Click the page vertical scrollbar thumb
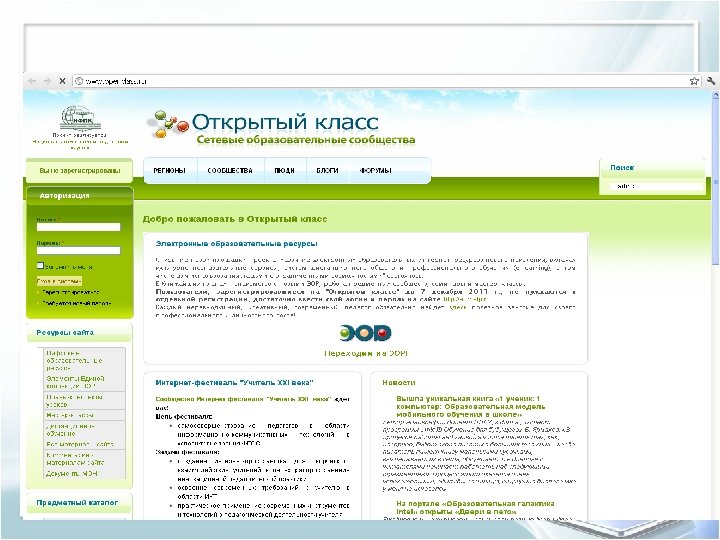This screenshot has width=720, height=540. (715, 181)
